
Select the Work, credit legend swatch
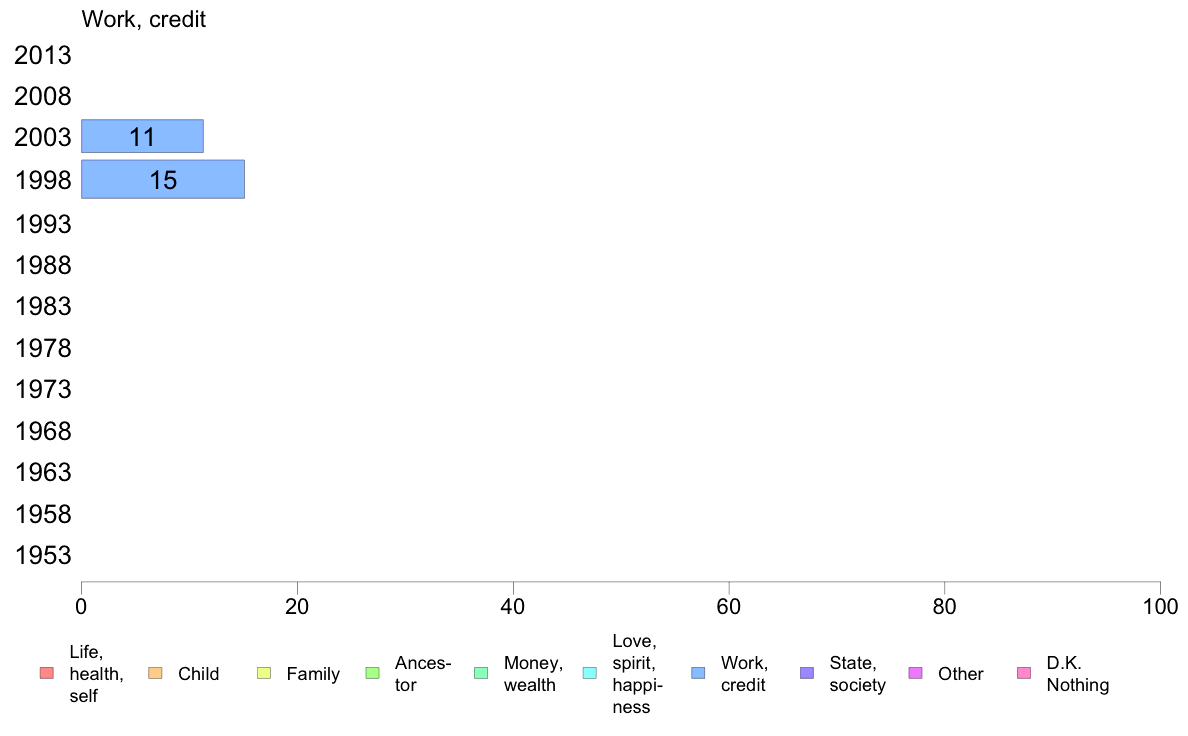click(x=698, y=673)
